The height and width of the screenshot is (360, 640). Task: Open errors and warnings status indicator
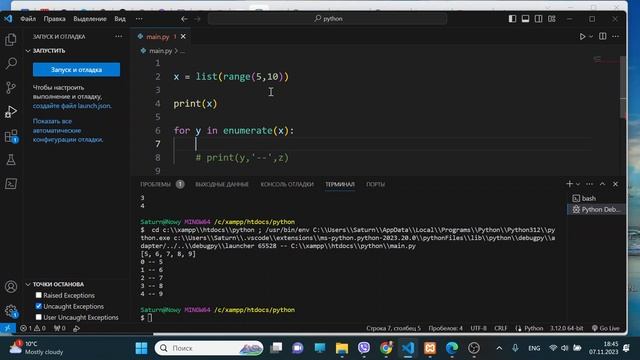coord(33,328)
